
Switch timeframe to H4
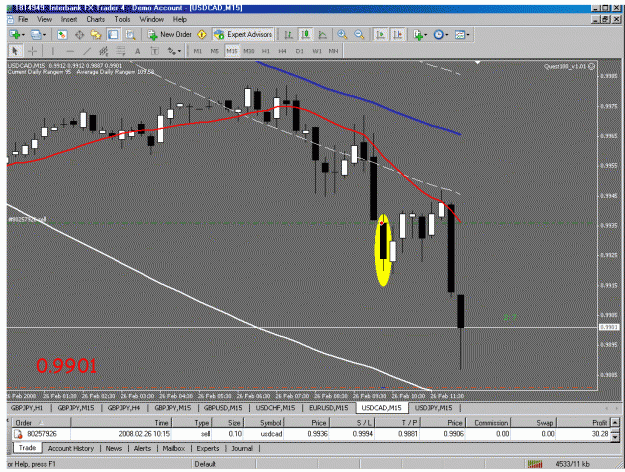[282, 51]
